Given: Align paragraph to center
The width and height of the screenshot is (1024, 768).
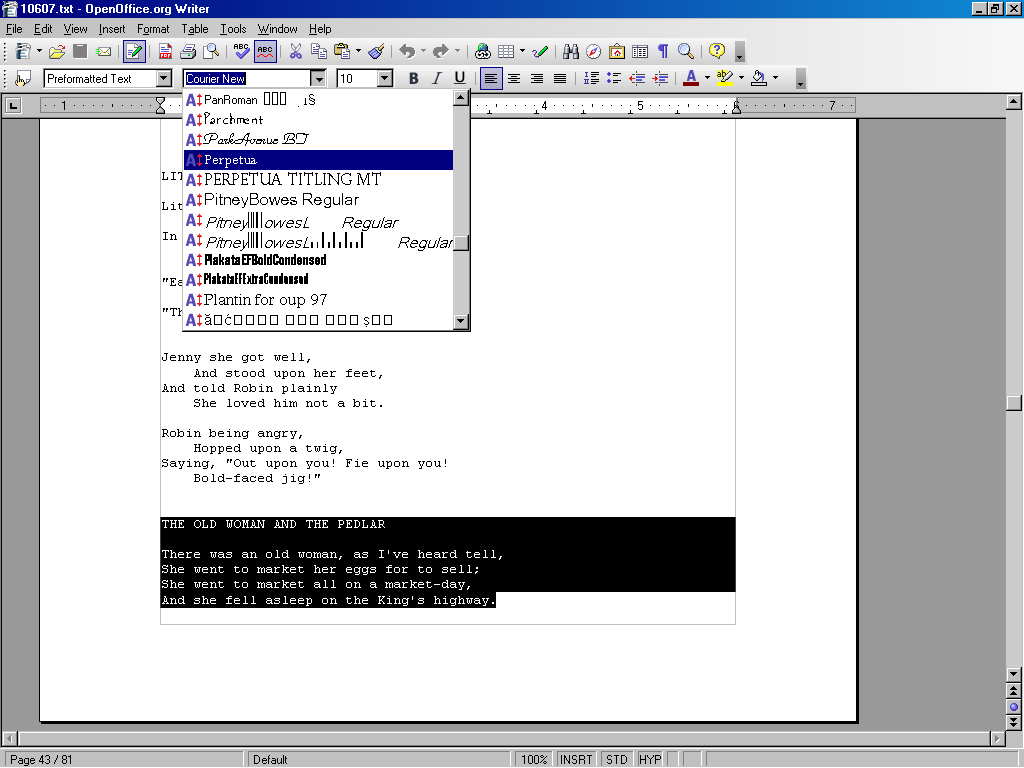Looking at the screenshot, I should (x=514, y=78).
